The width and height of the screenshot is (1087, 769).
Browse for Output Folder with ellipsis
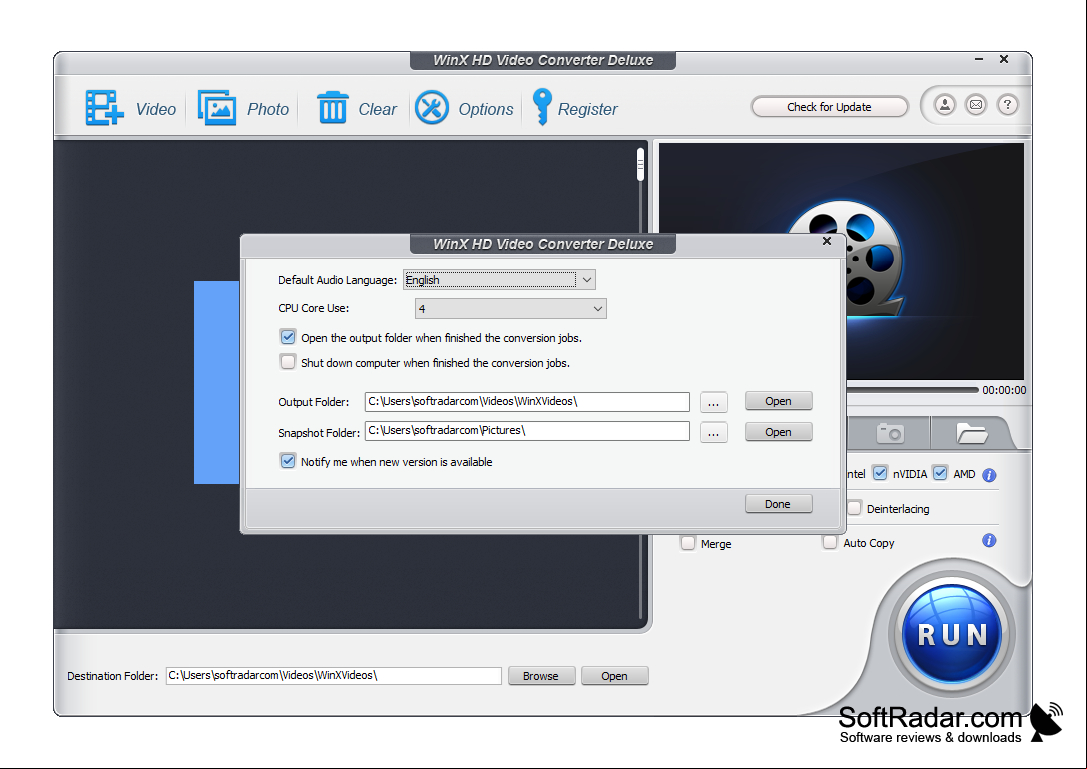point(713,401)
